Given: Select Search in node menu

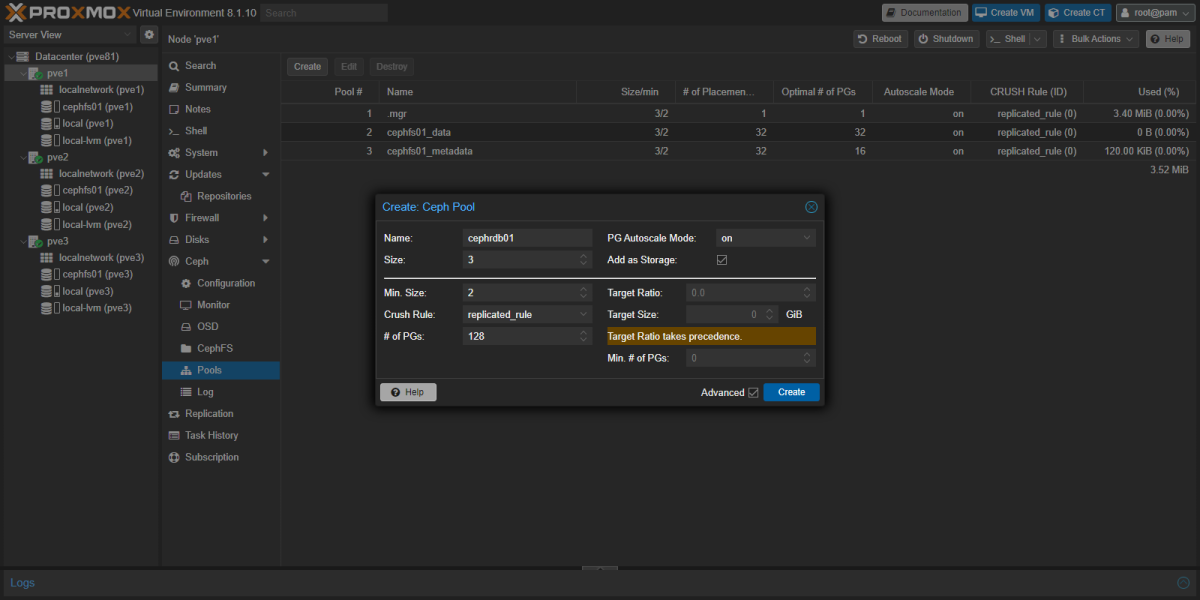Looking at the screenshot, I should click(200, 66).
